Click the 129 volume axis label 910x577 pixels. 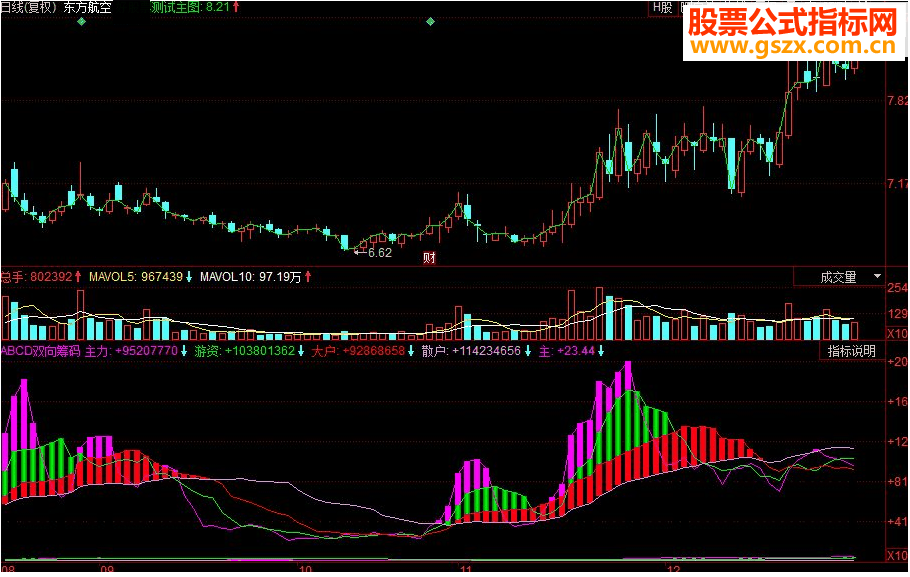(x=897, y=314)
